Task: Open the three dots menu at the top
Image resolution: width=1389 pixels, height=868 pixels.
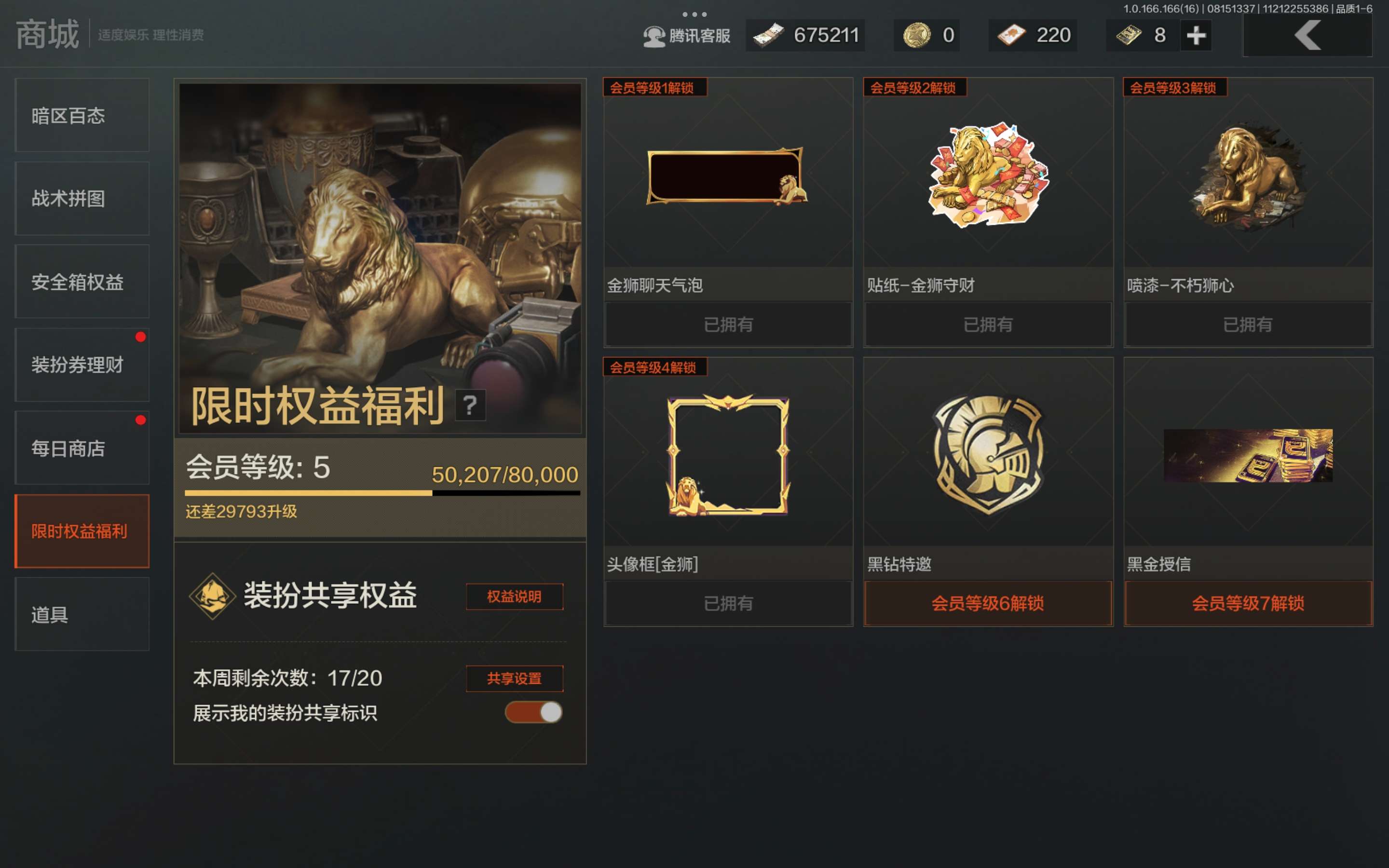Action: pos(694,14)
